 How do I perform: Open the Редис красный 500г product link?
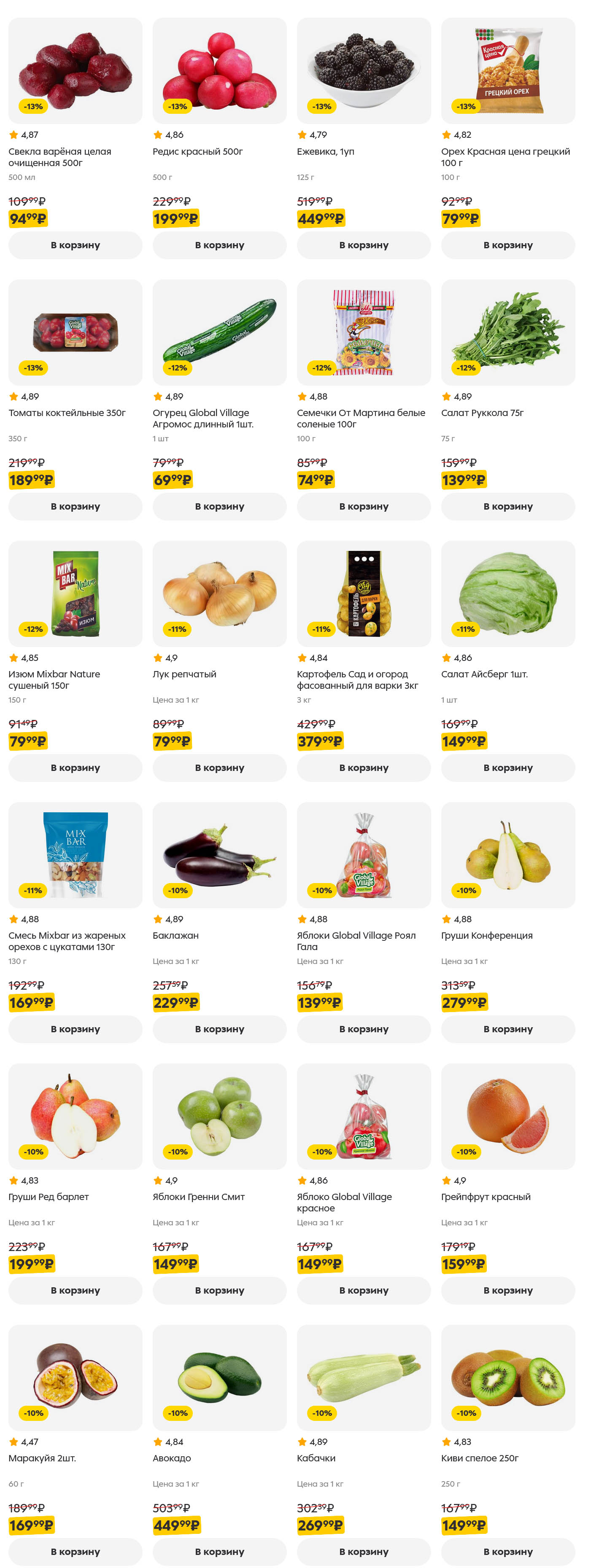[197, 152]
